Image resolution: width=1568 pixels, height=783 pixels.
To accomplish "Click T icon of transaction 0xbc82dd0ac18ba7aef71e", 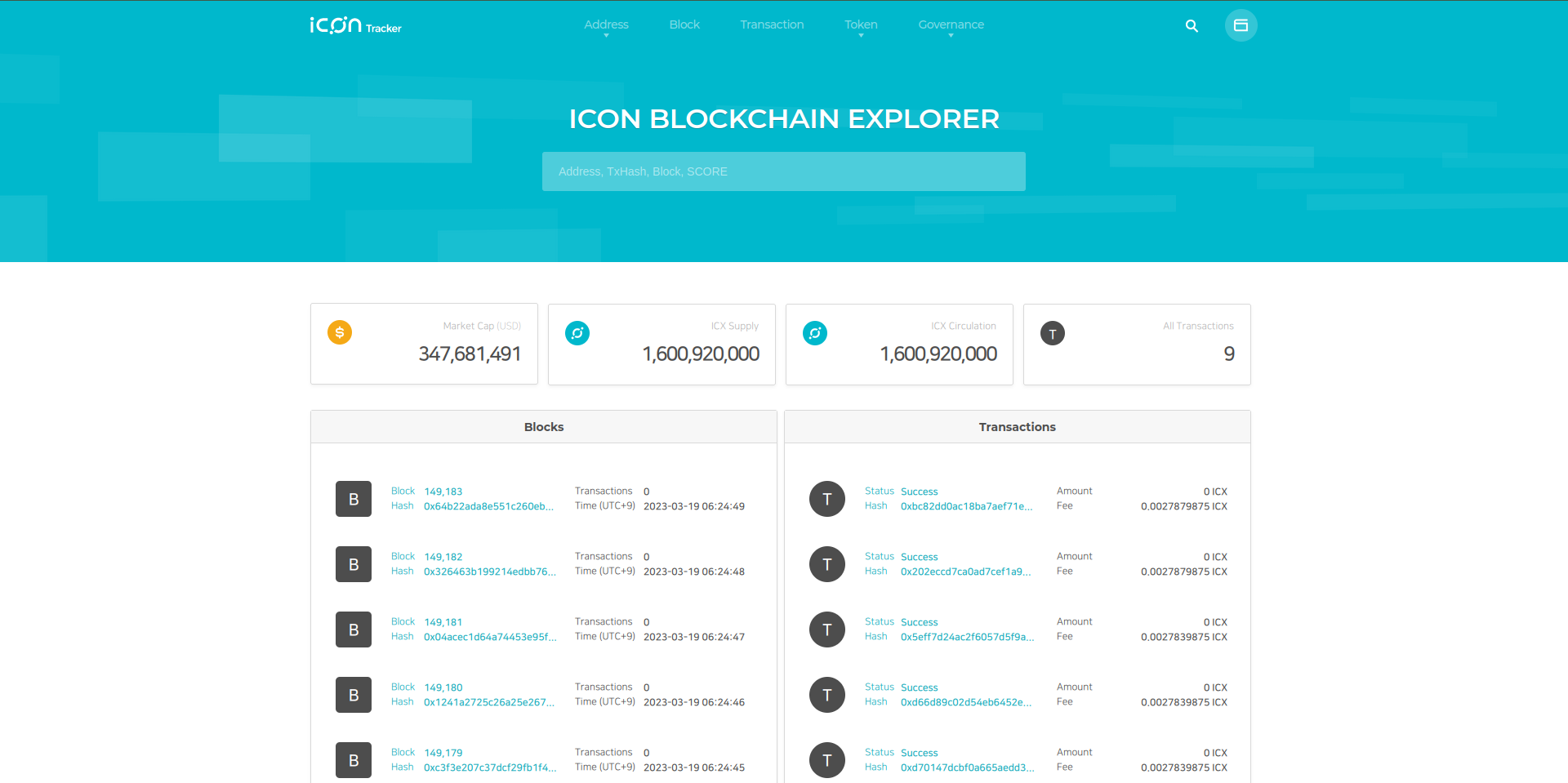I will click(x=826, y=499).
